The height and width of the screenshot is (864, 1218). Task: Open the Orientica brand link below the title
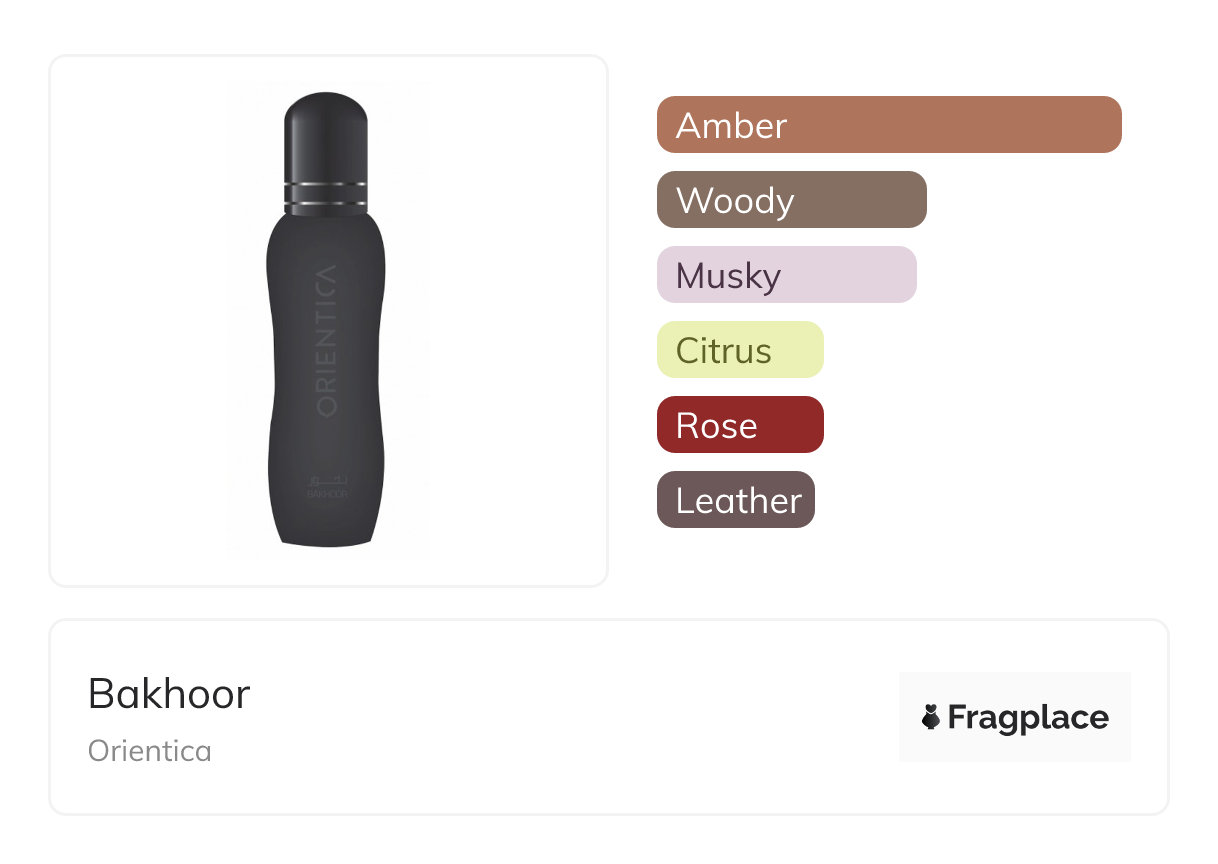(x=150, y=751)
